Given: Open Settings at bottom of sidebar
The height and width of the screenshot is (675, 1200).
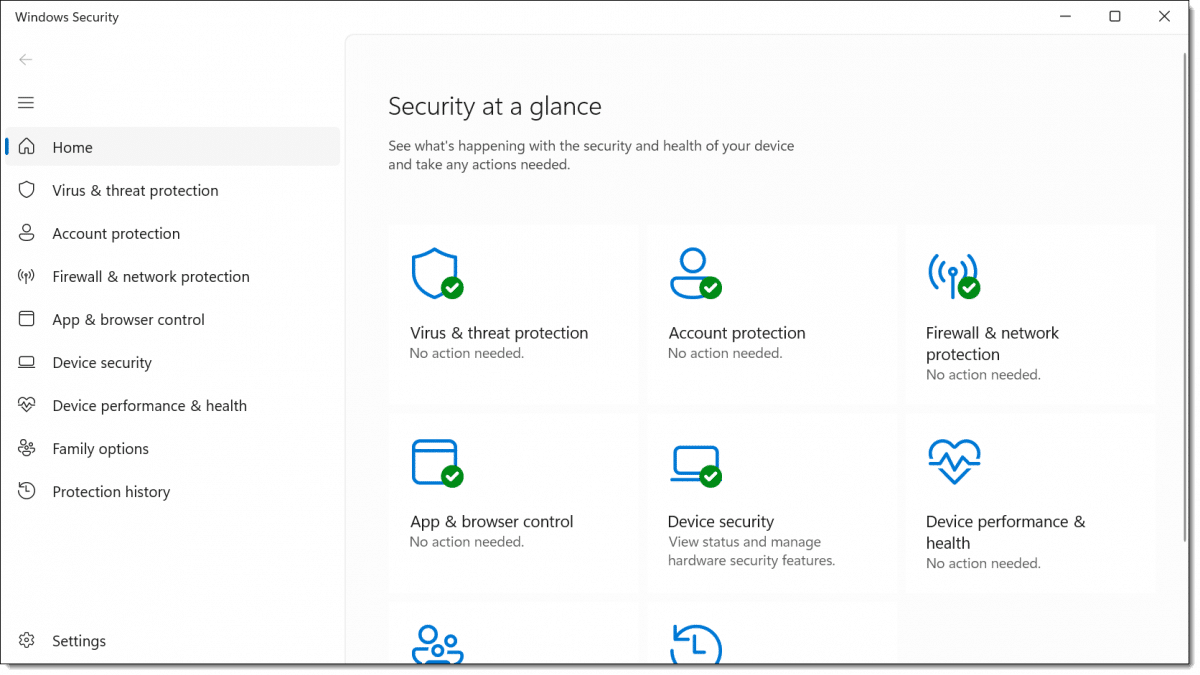Looking at the screenshot, I should [x=172, y=641].
